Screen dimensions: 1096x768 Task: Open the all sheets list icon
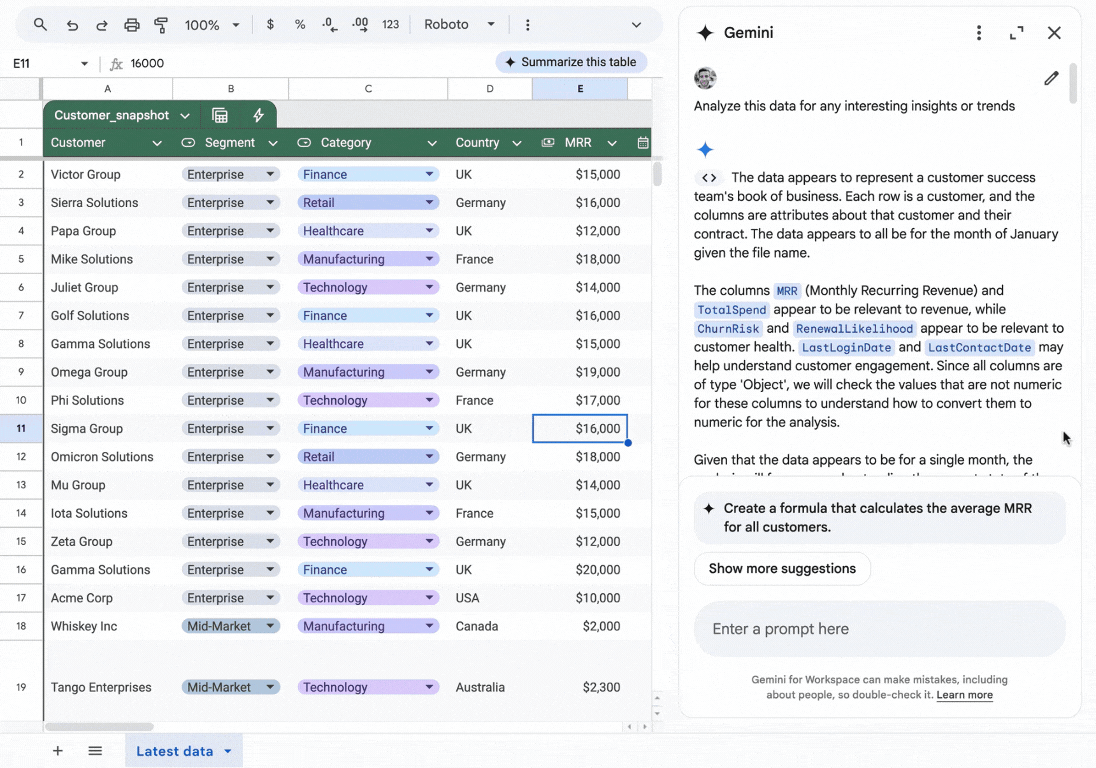click(95, 751)
